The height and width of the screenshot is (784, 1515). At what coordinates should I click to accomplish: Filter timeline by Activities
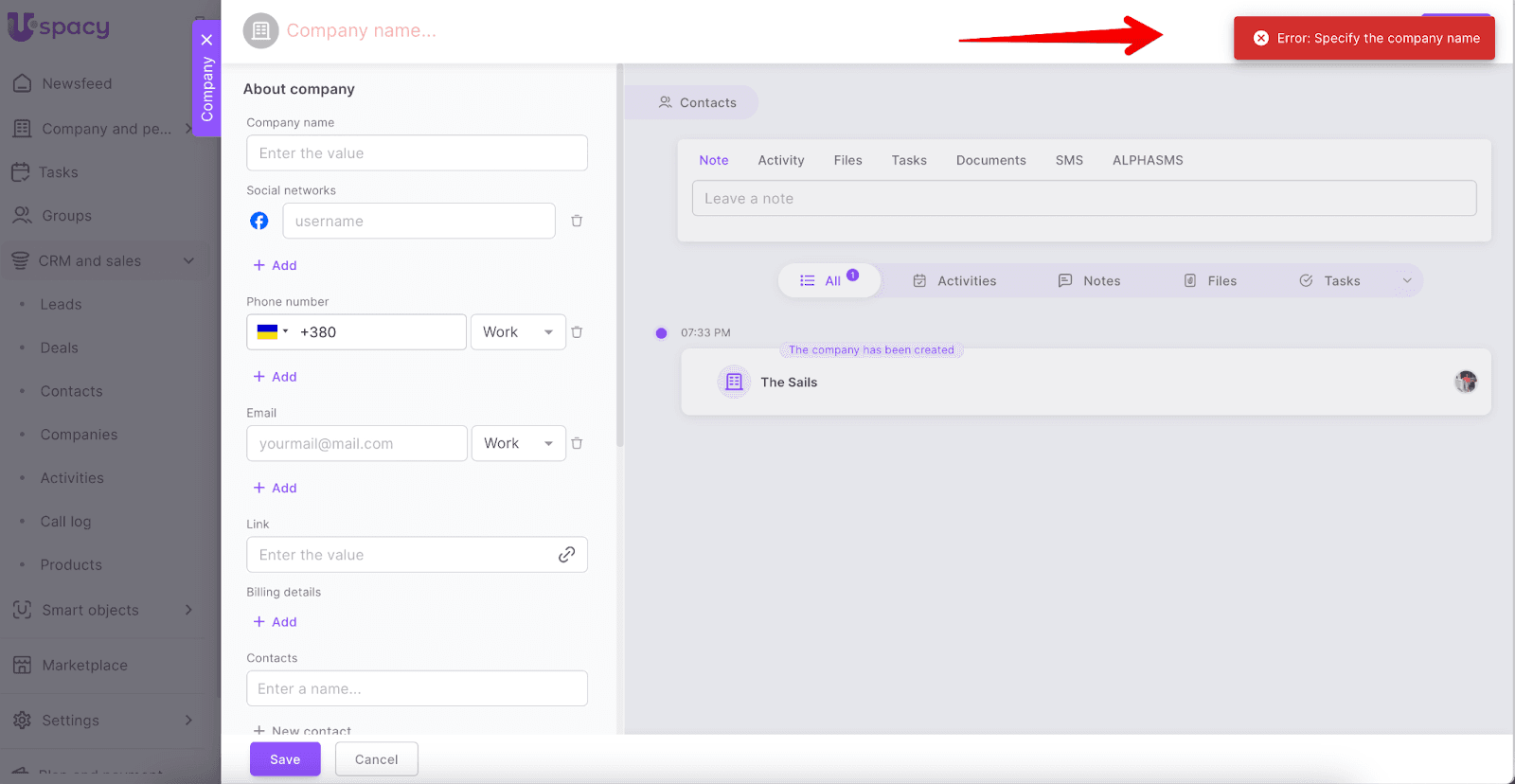(x=954, y=281)
